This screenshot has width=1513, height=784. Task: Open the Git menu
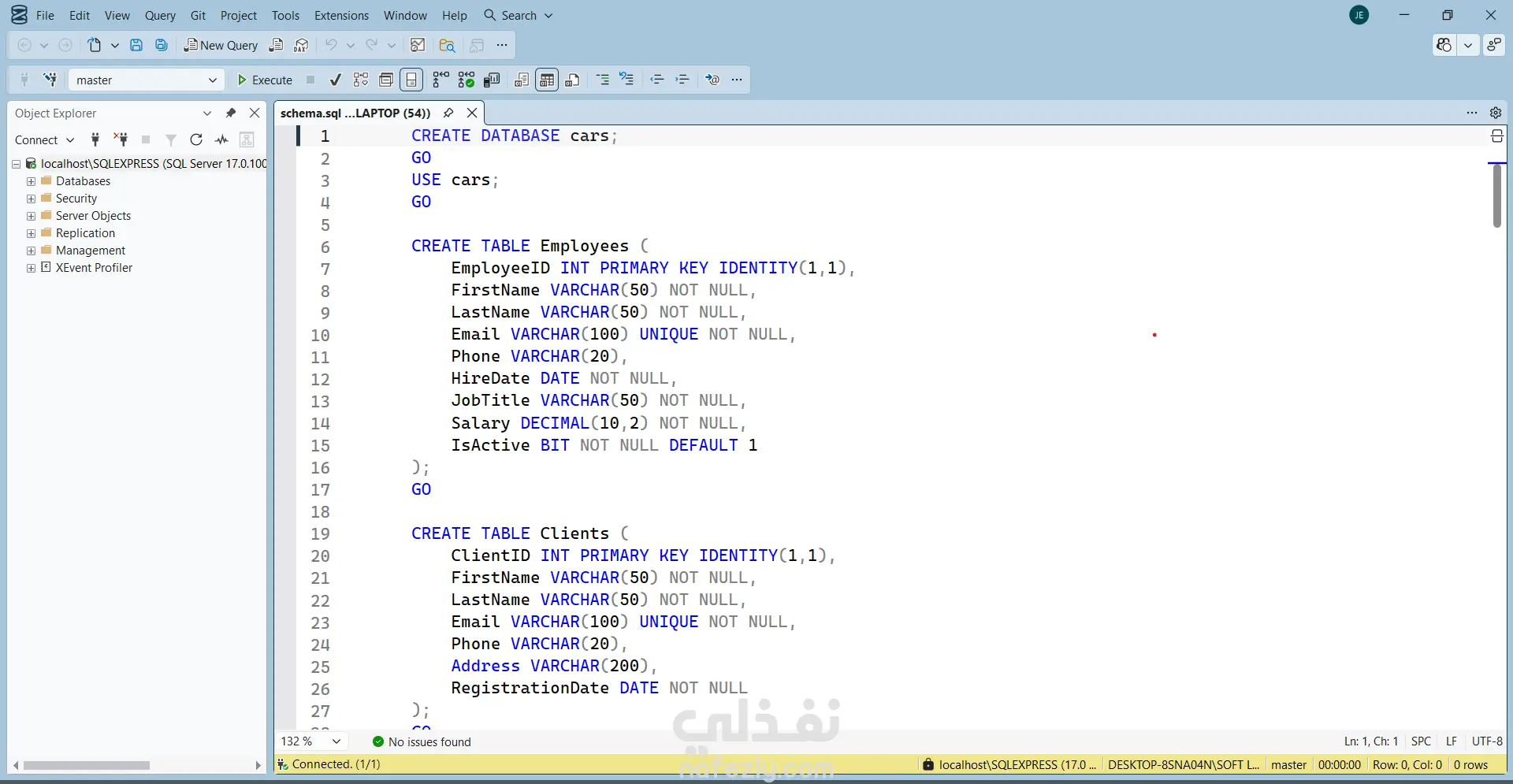click(x=198, y=15)
